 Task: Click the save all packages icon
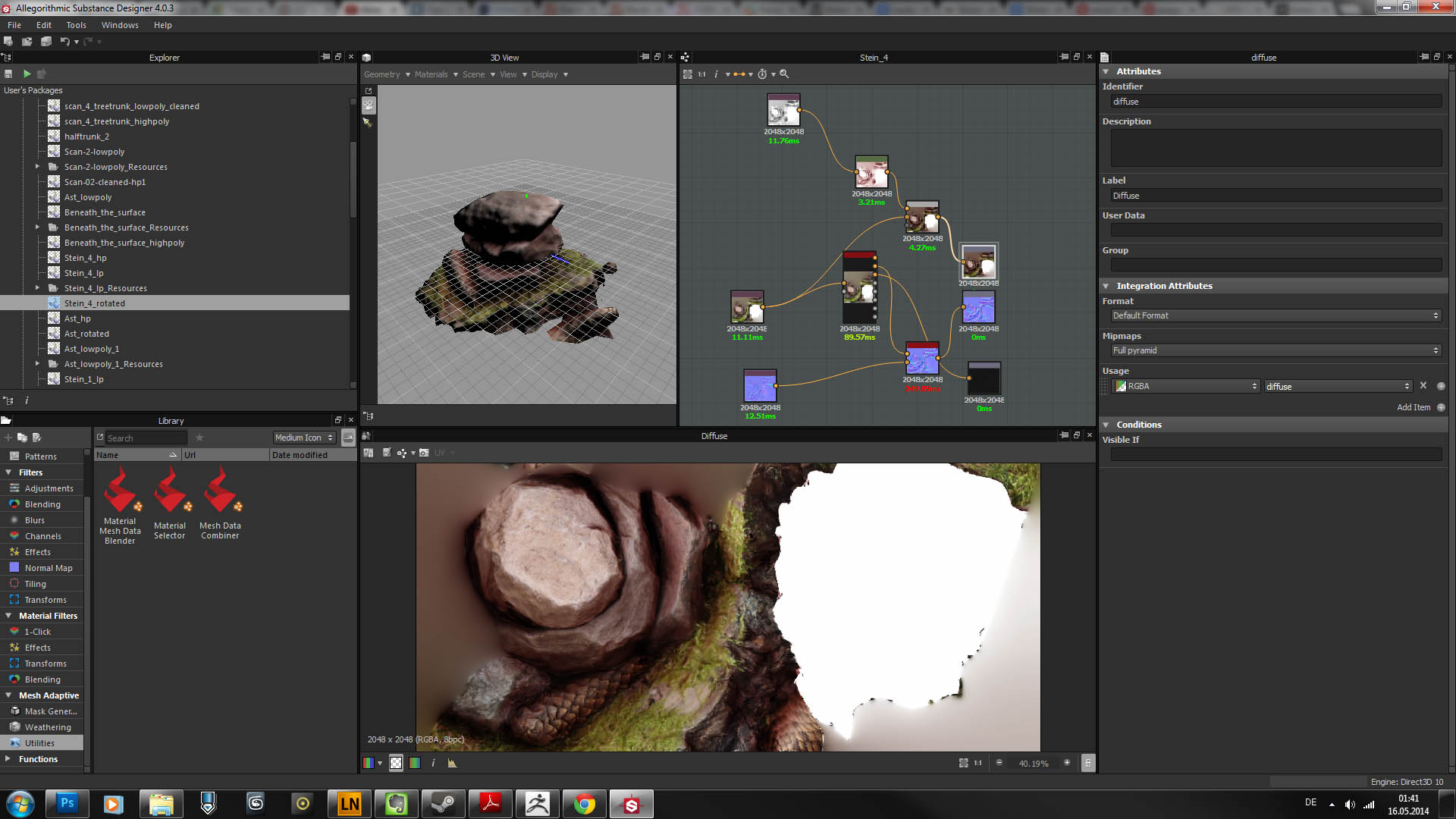(46, 41)
